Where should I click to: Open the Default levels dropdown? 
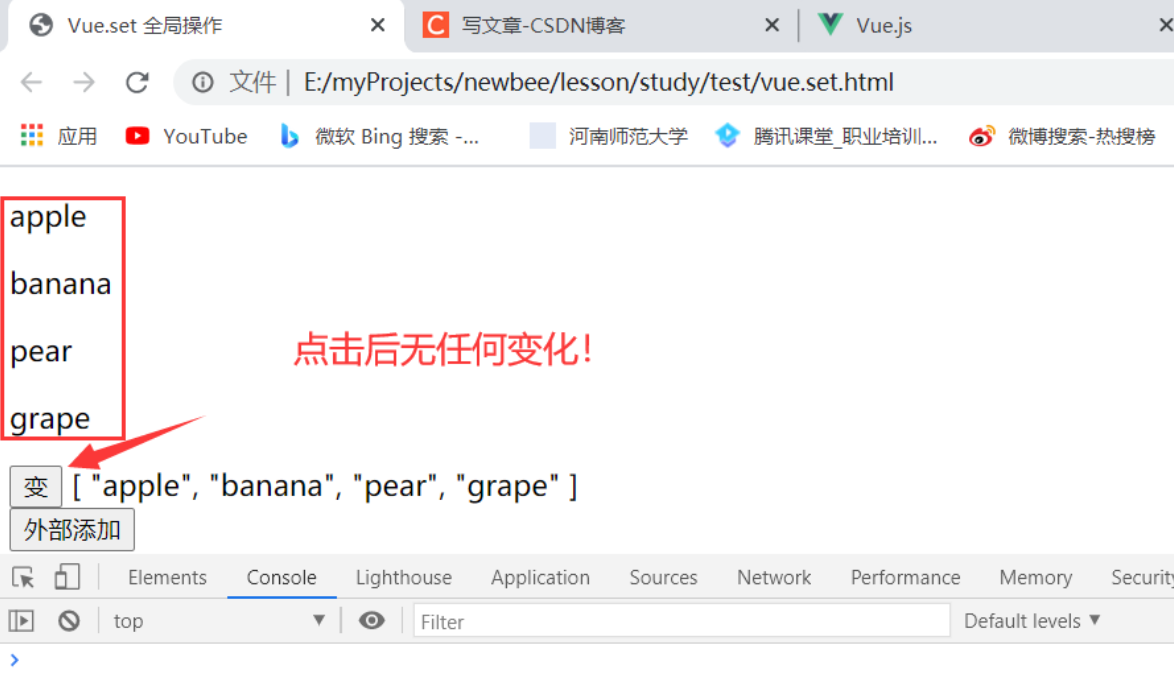click(1032, 620)
